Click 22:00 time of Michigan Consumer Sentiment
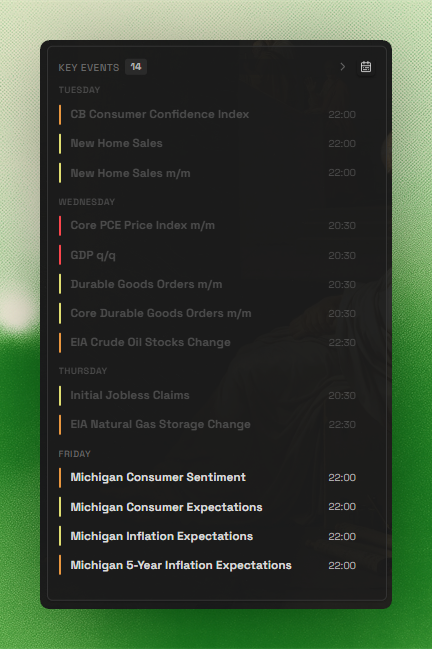 [342, 478]
